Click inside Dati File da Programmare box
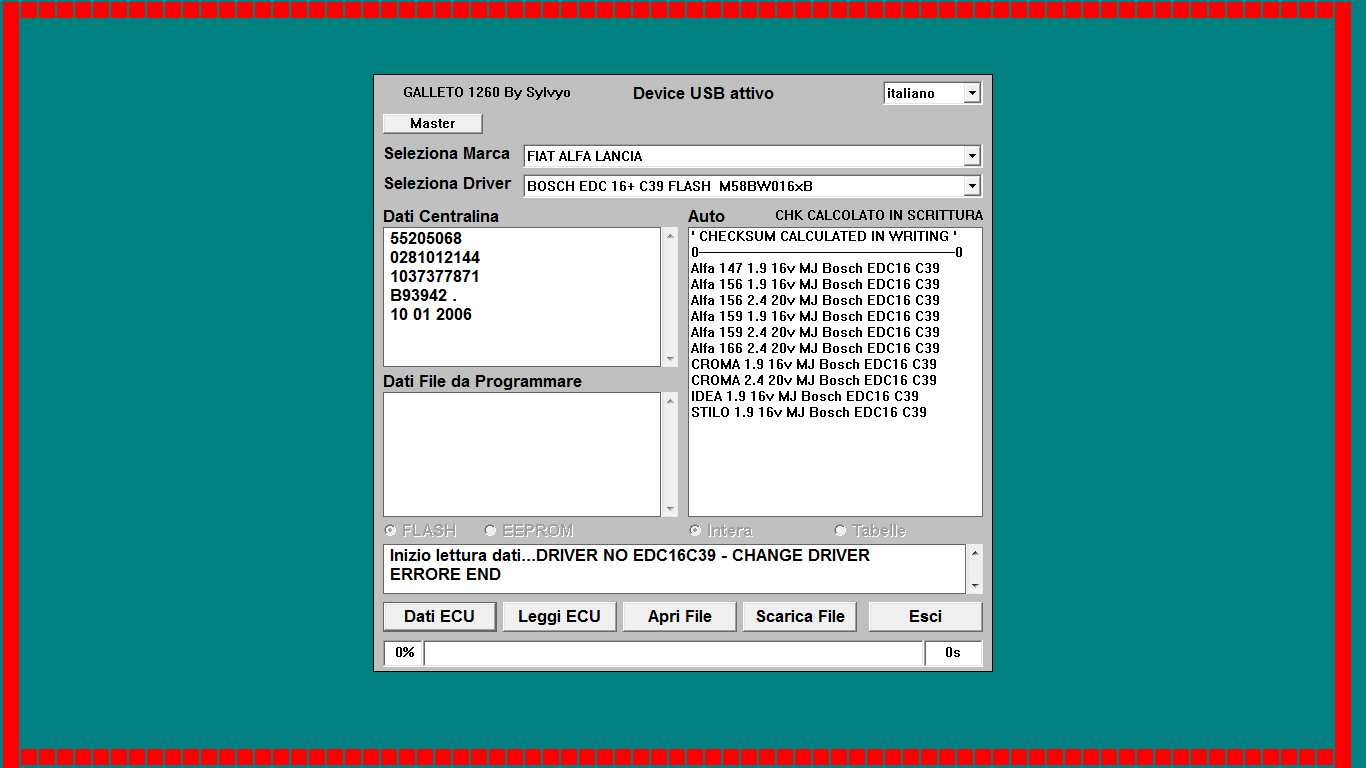Image resolution: width=1366 pixels, height=768 pixels. pos(522,454)
